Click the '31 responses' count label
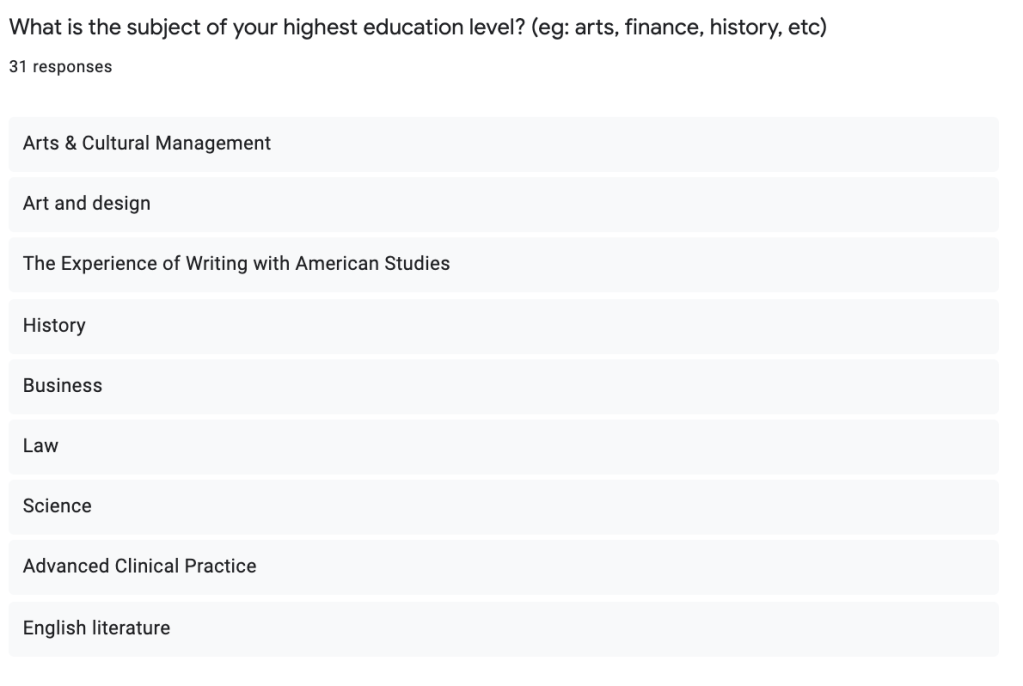 pos(60,67)
